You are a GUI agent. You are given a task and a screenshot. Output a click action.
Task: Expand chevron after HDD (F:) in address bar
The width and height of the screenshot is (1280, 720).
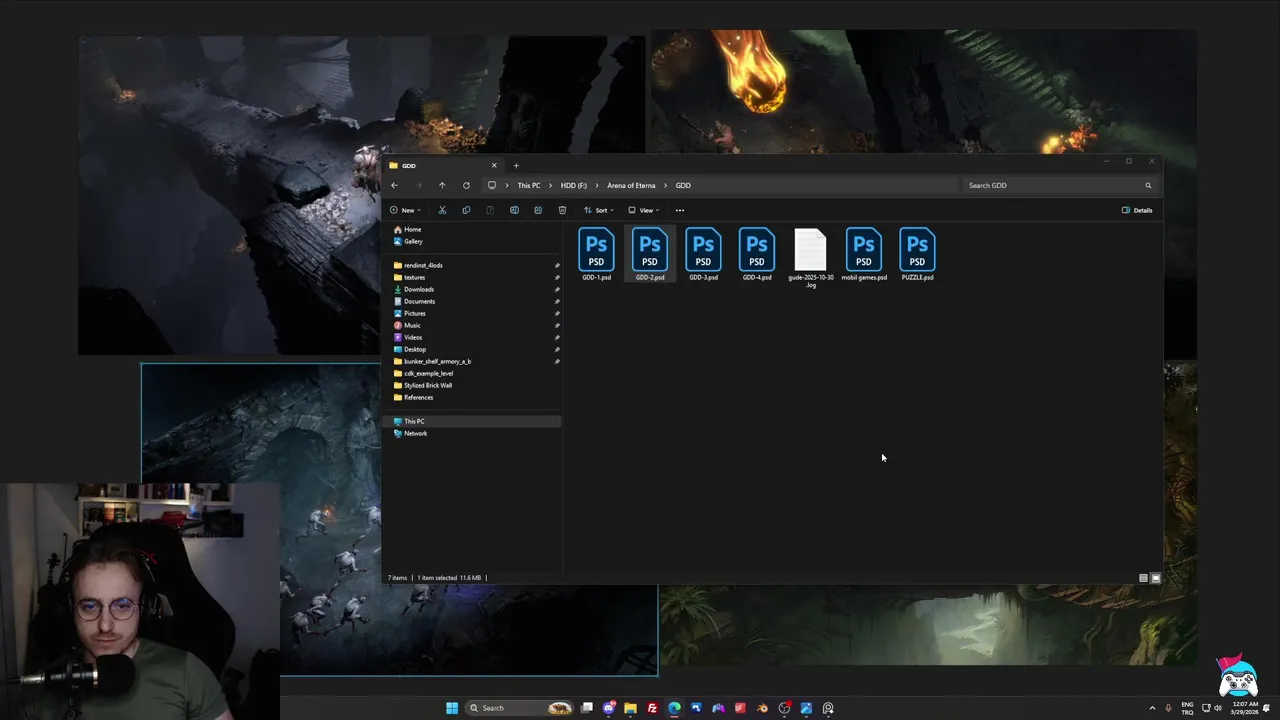click(x=597, y=185)
